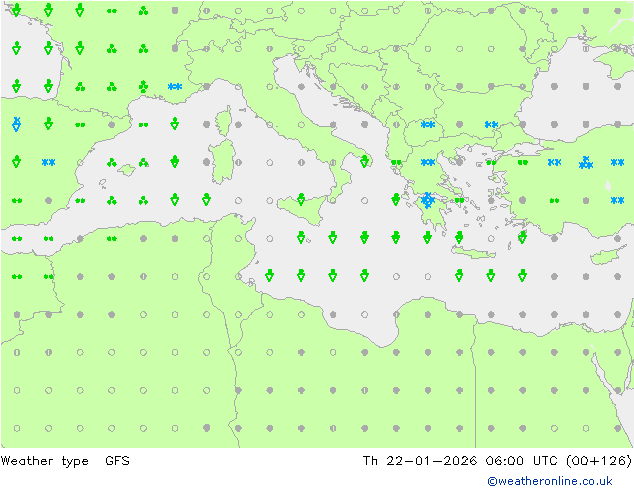
Task: Click the '06:00 UTC' time text
Action: click(x=522, y=460)
